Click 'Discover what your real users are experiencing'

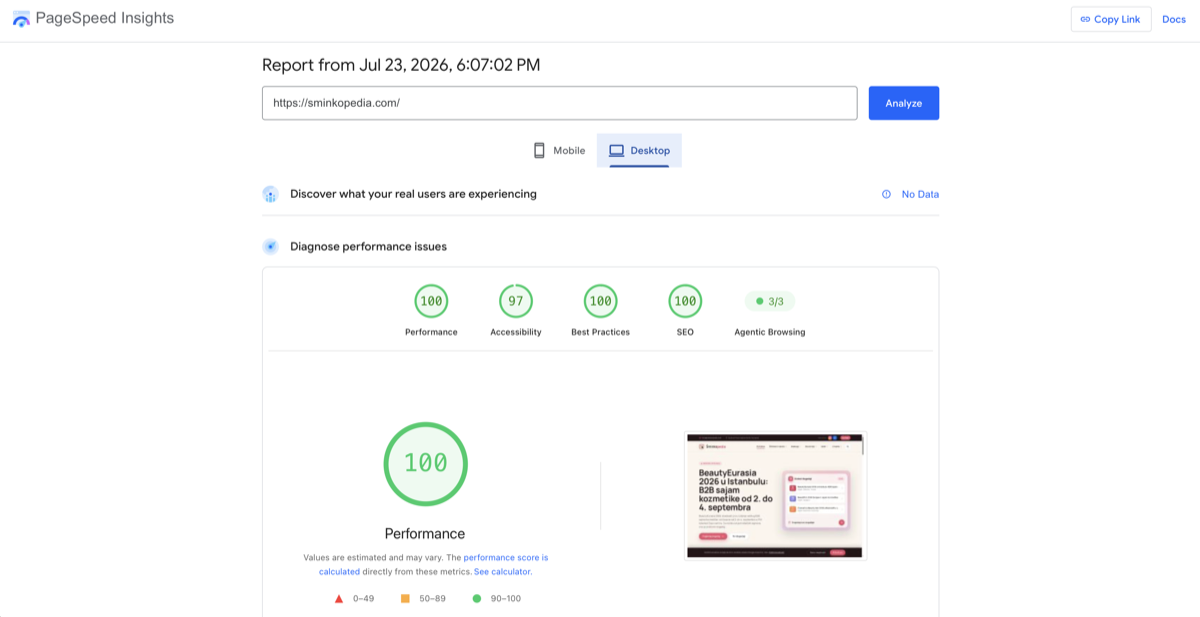(x=413, y=194)
